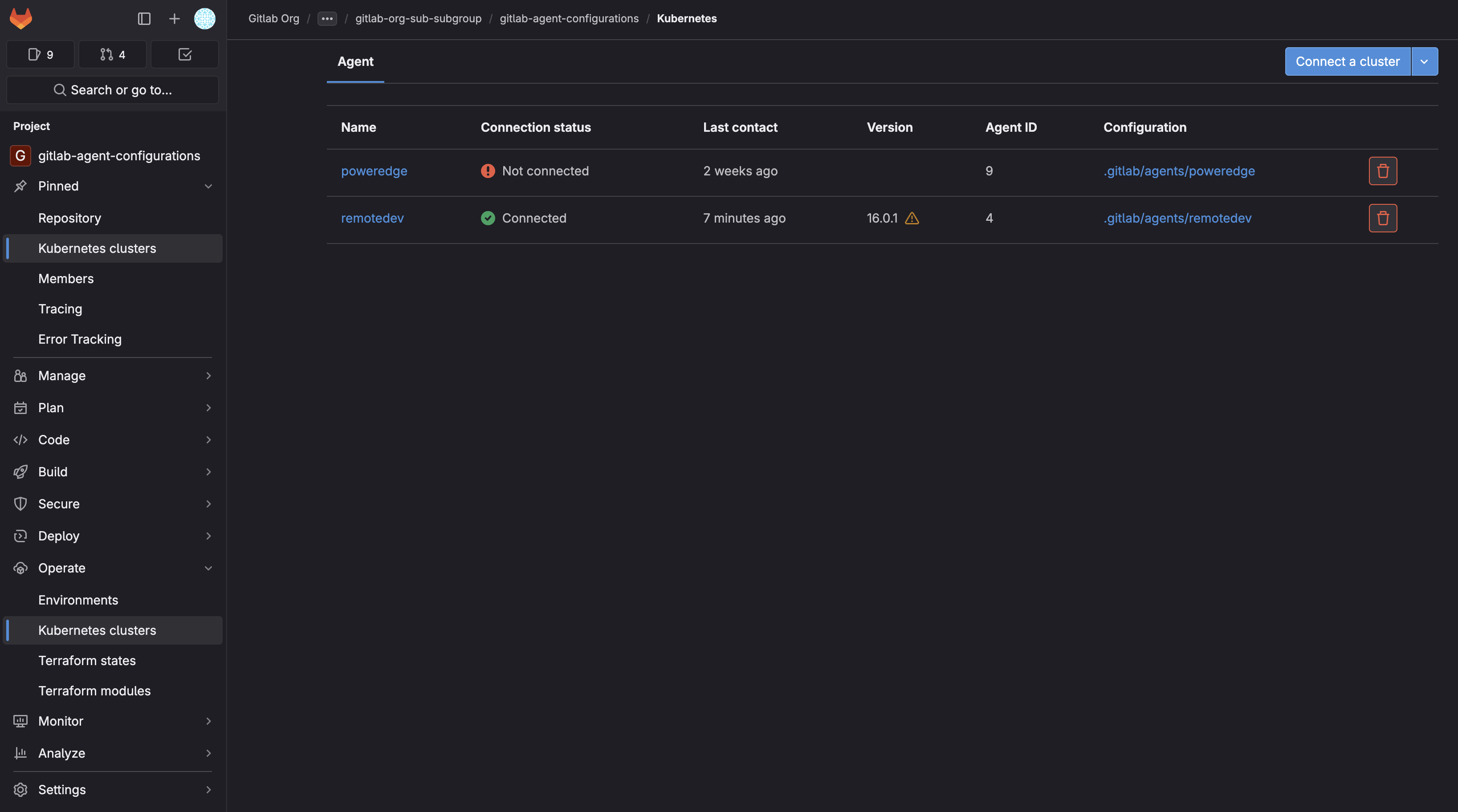Delete the poweredge agent with trash icon

coord(1382,171)
